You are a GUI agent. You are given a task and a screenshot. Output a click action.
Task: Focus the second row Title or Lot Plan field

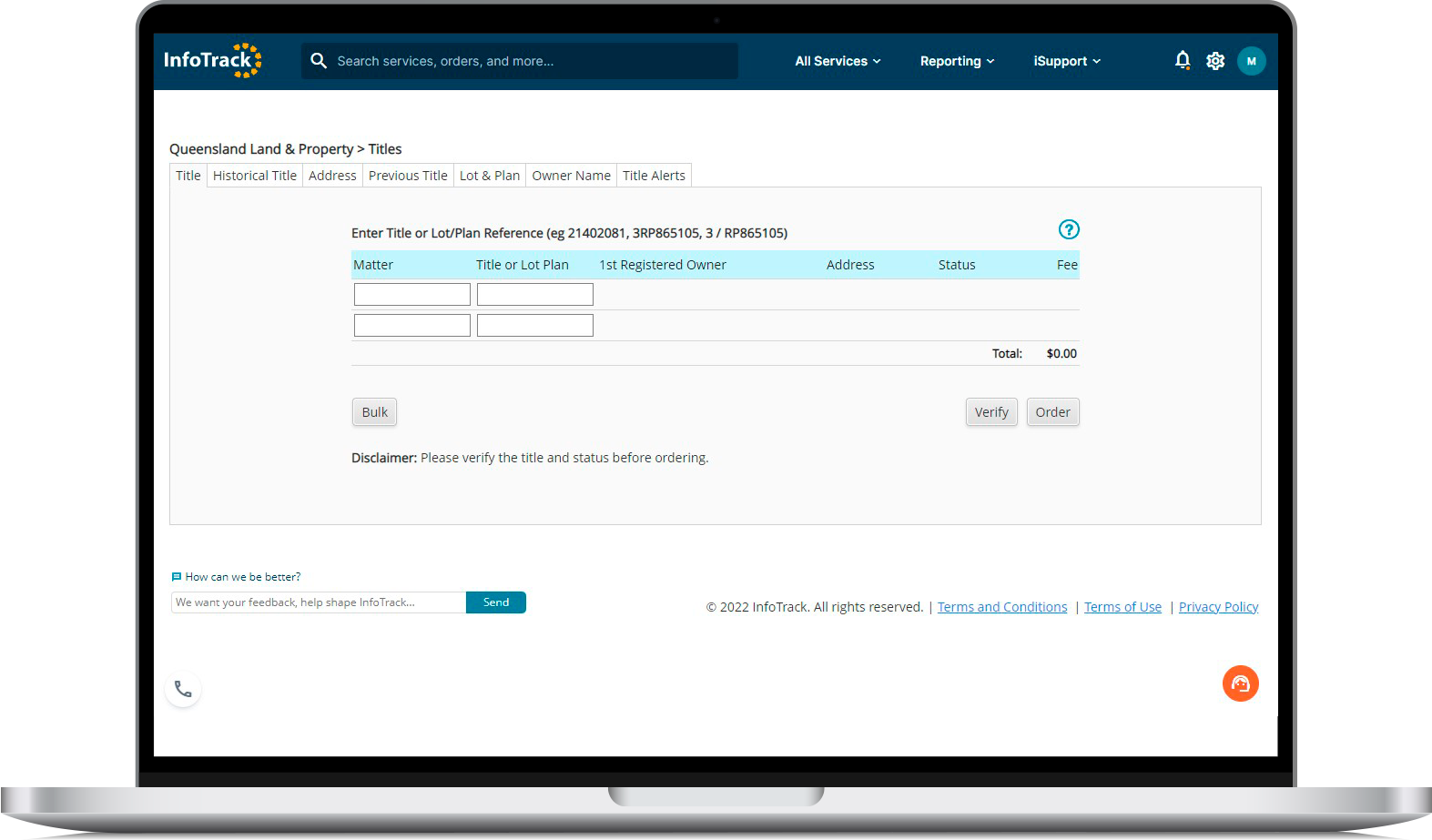(535, 325)
